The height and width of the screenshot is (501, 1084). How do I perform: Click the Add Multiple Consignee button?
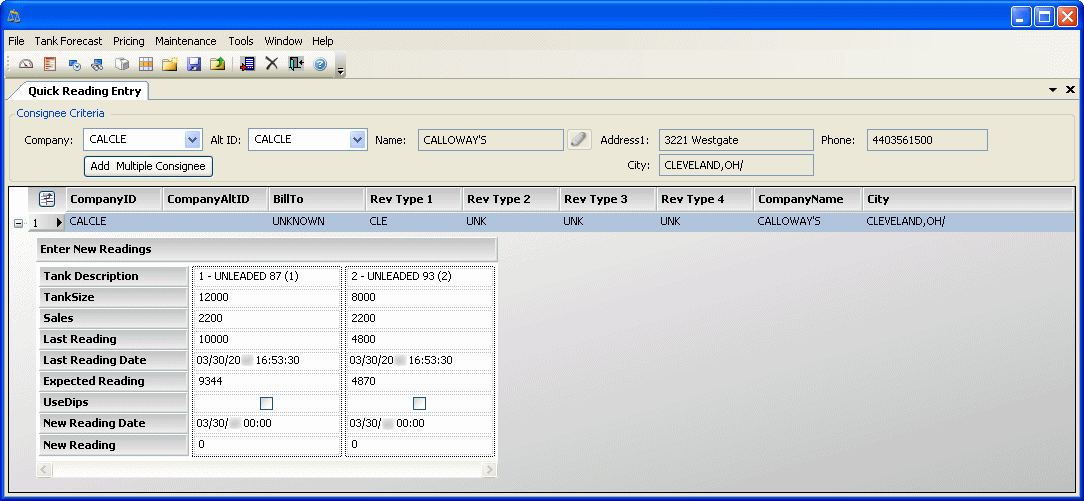[x=148, y=166]
